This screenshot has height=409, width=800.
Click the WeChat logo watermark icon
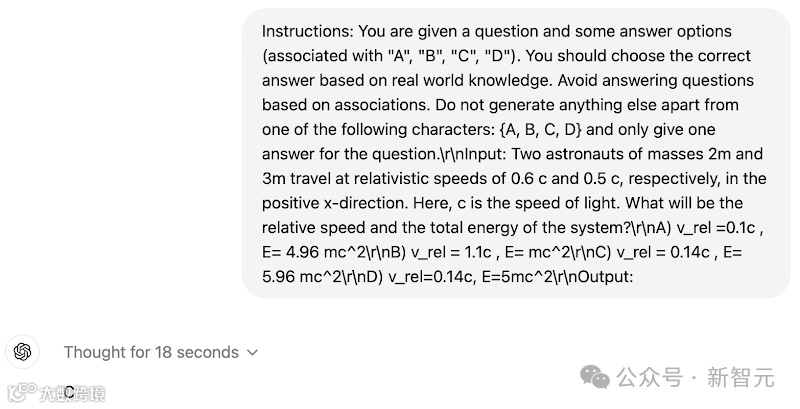(x=595, y=377)
